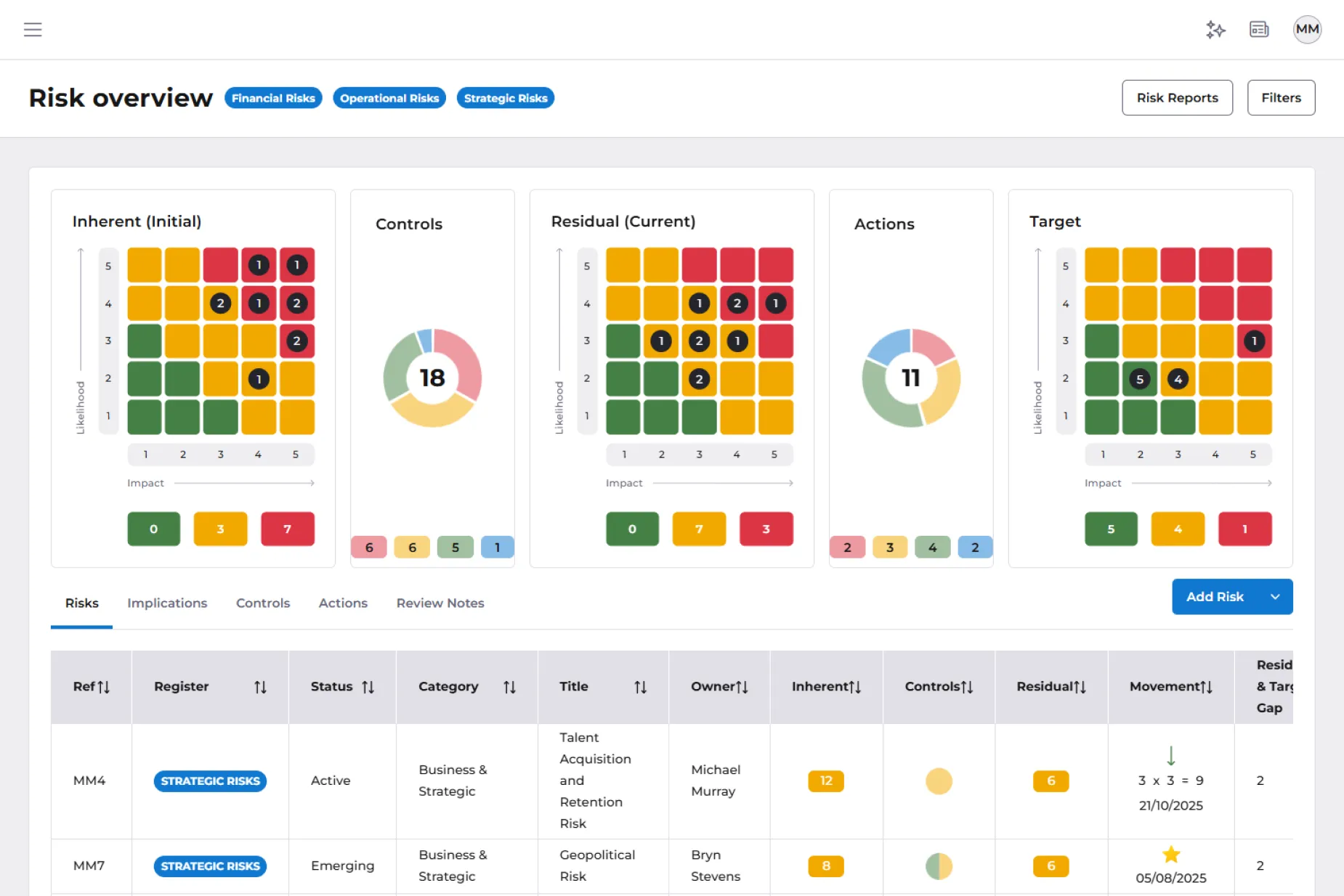Viewport: 1344px width, 896px height.
Task: Click the Title column sort arrows
Action: tap(640, 687)
